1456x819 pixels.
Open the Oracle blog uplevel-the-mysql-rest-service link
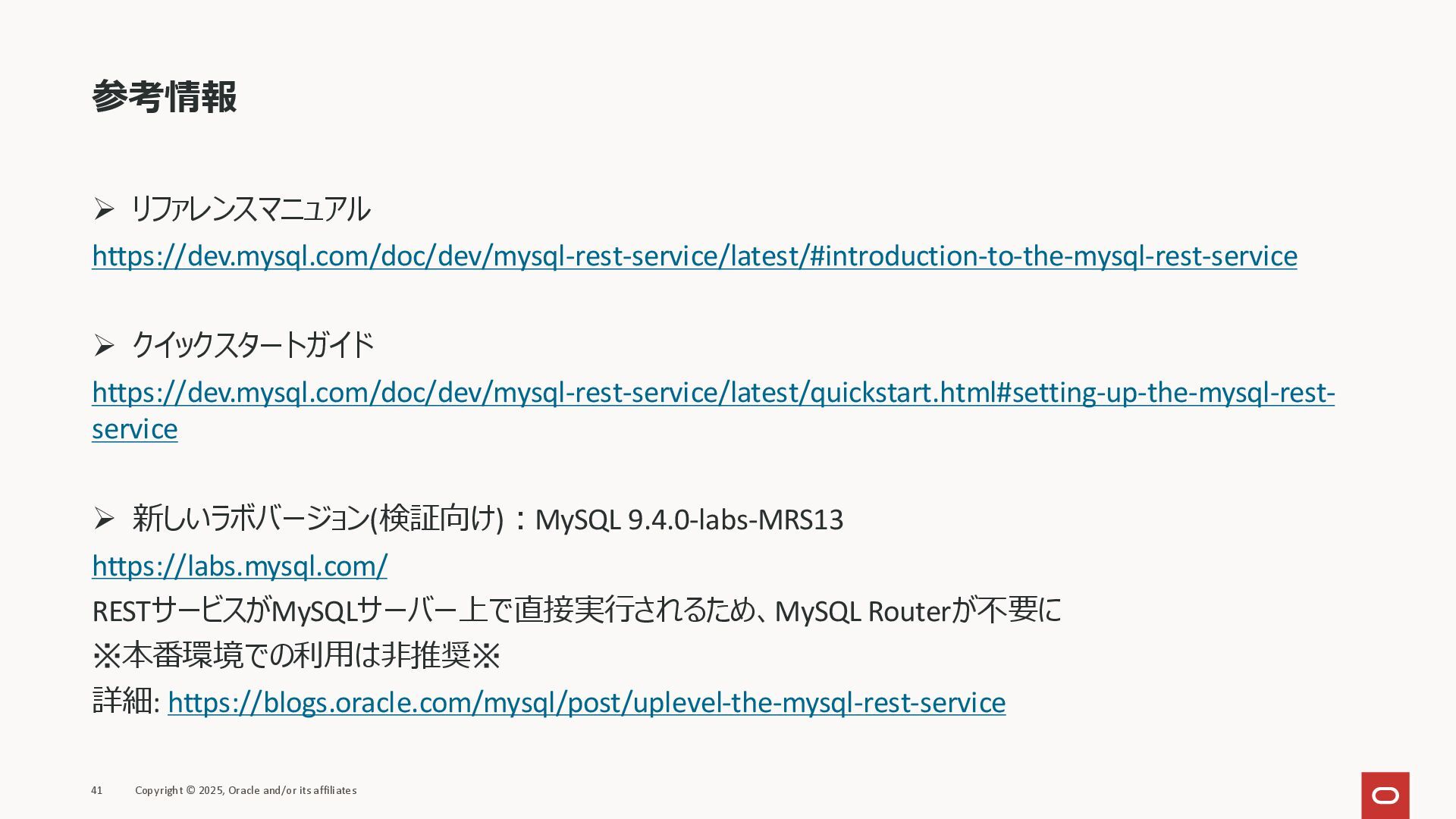(586, 702)
